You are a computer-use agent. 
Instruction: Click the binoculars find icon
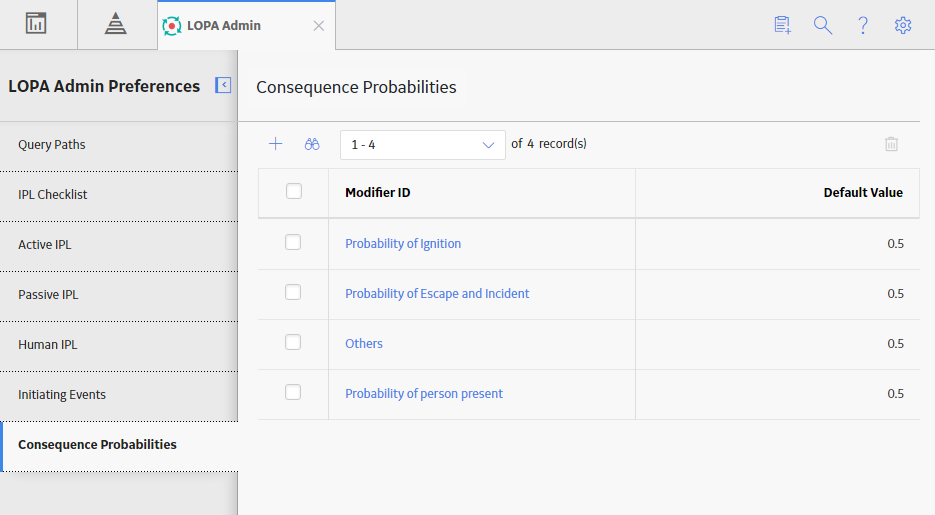tap(312, 144)
